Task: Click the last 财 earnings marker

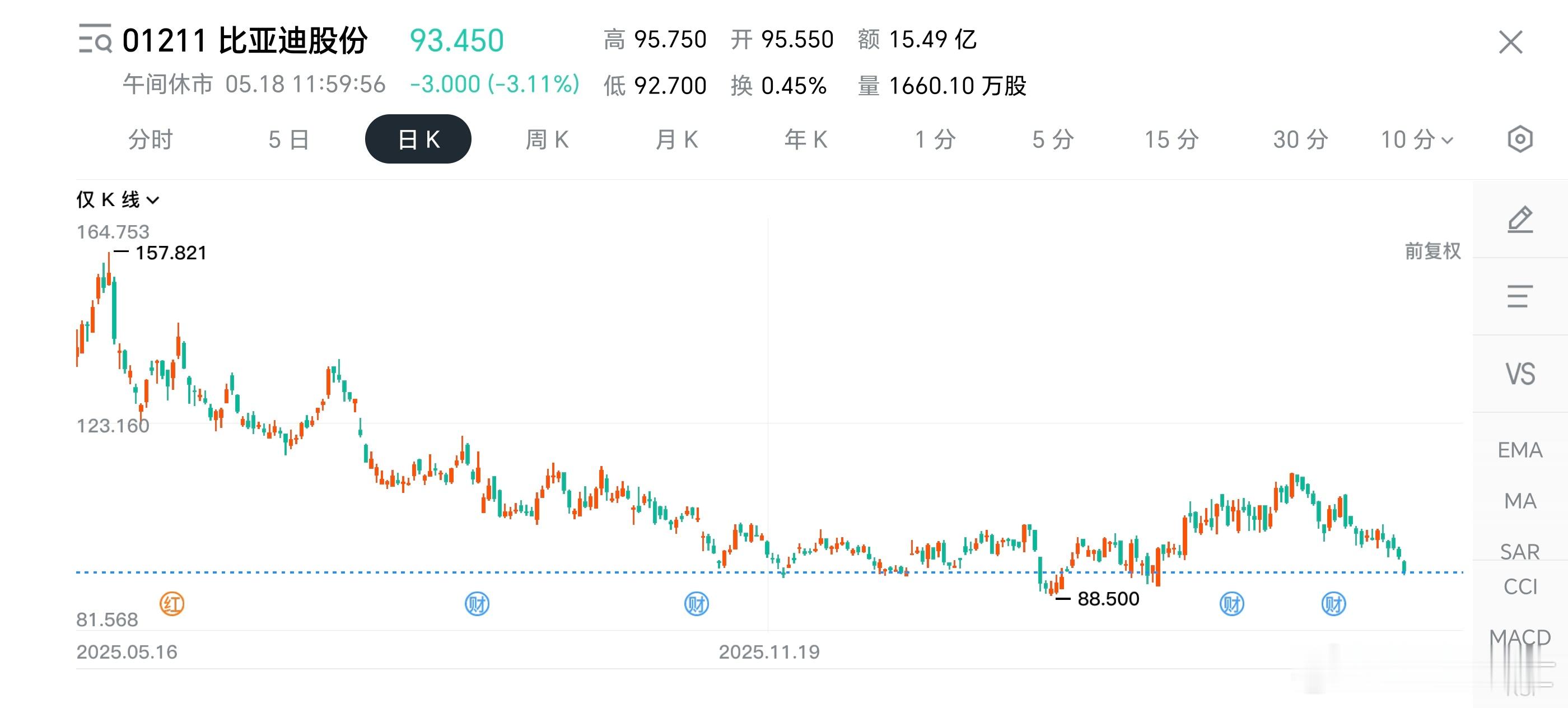Action: point(1333,604)
